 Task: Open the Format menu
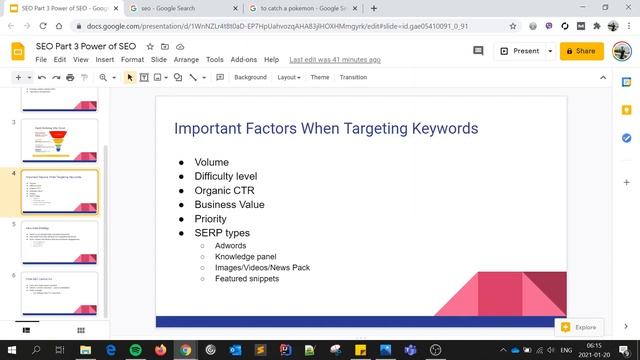coord(132,60)
